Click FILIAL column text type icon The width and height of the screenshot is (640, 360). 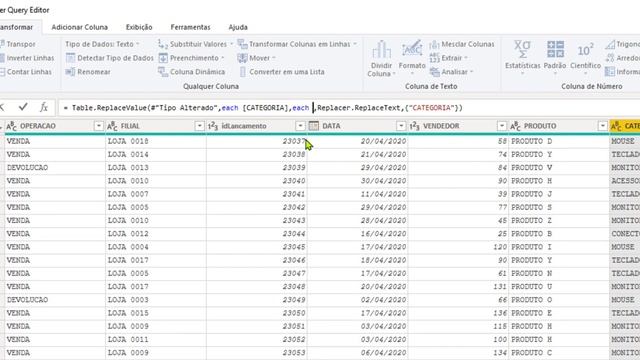pyautogui.click(x=112, y=126)
